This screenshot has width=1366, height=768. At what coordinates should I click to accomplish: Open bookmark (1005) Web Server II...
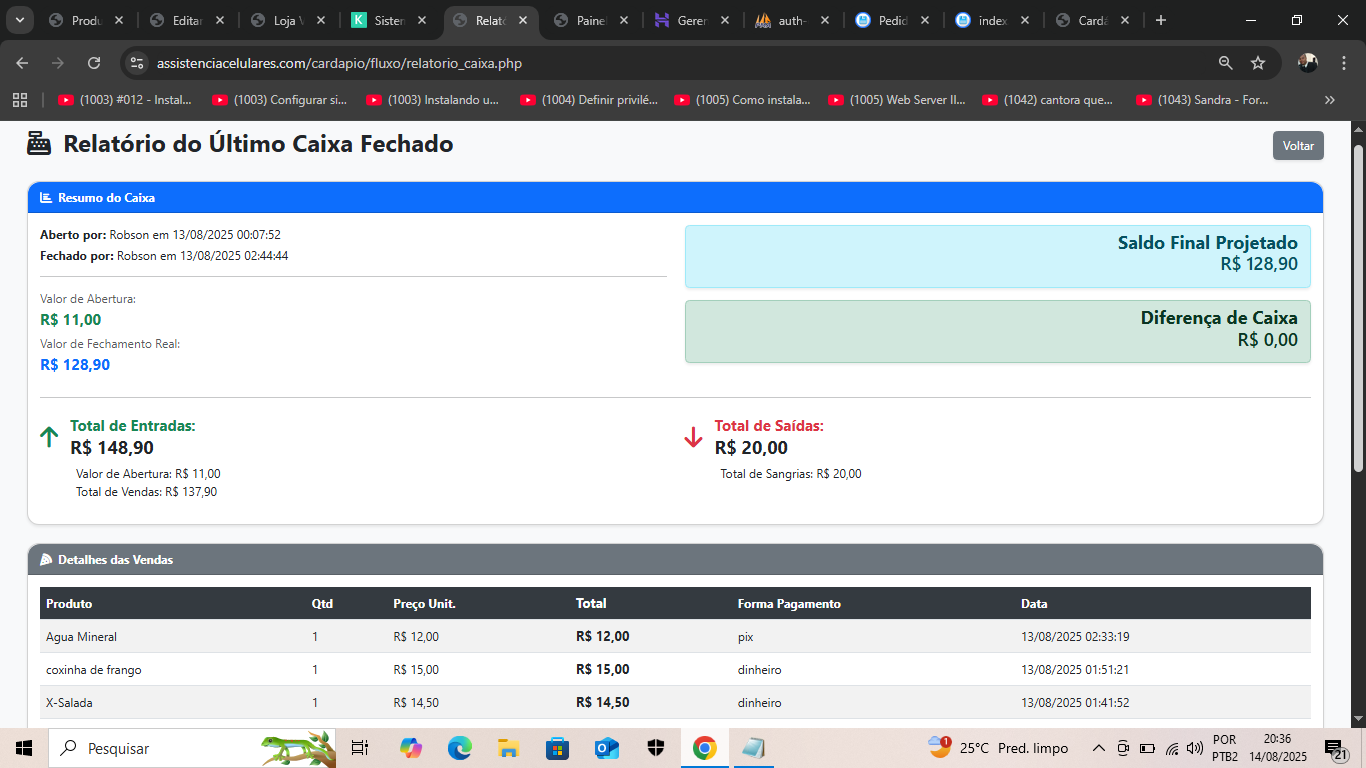click(897, 100)
